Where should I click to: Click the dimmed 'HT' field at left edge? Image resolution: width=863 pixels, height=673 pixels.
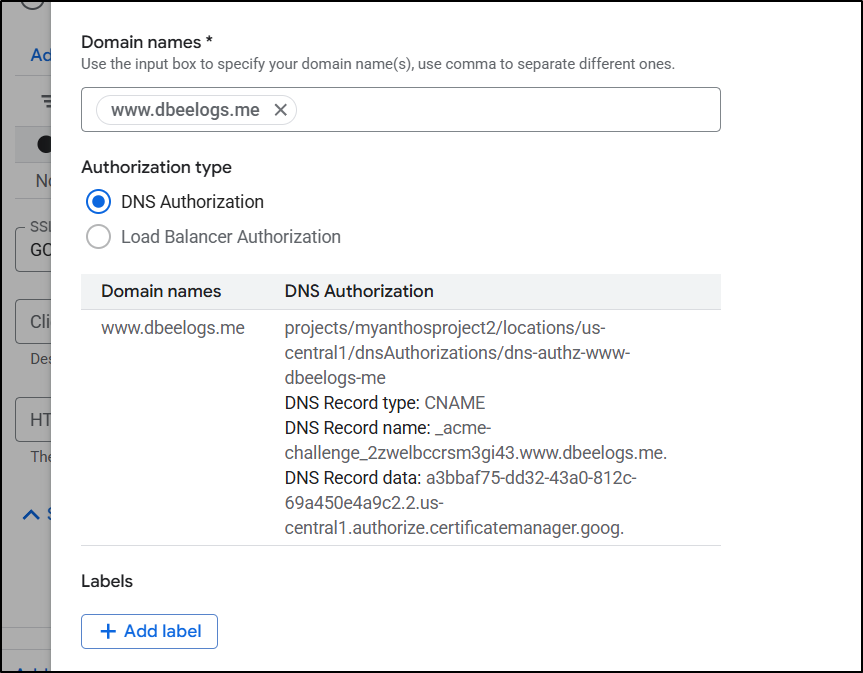34,420
